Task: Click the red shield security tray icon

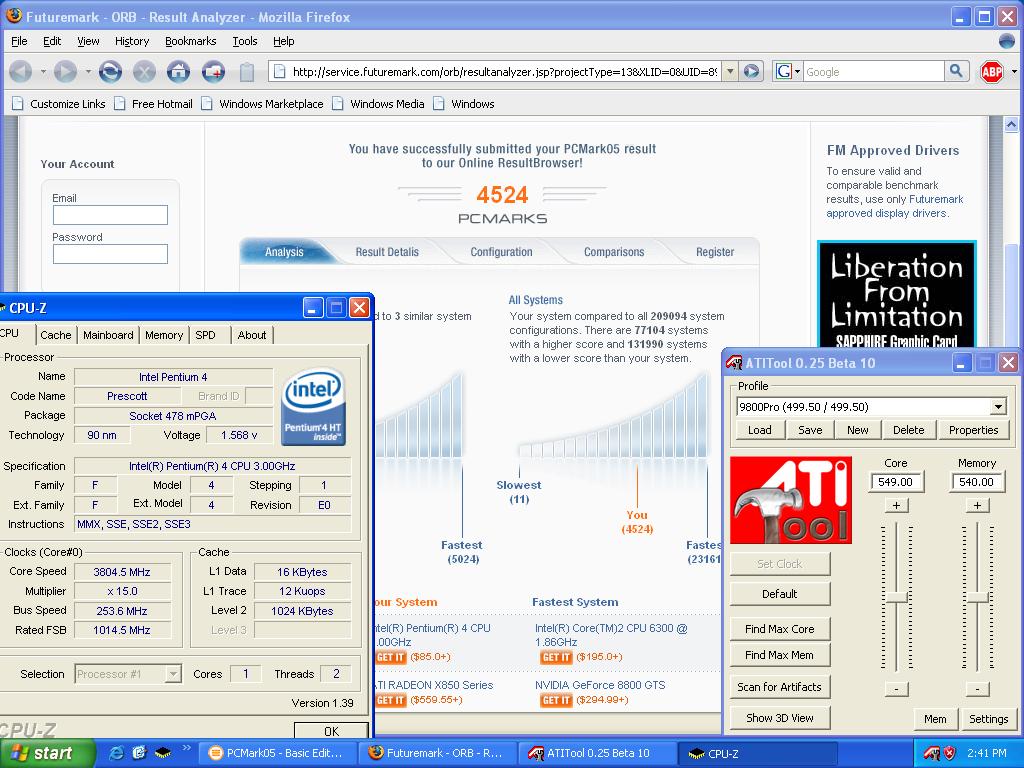Action: click(950, 753)
